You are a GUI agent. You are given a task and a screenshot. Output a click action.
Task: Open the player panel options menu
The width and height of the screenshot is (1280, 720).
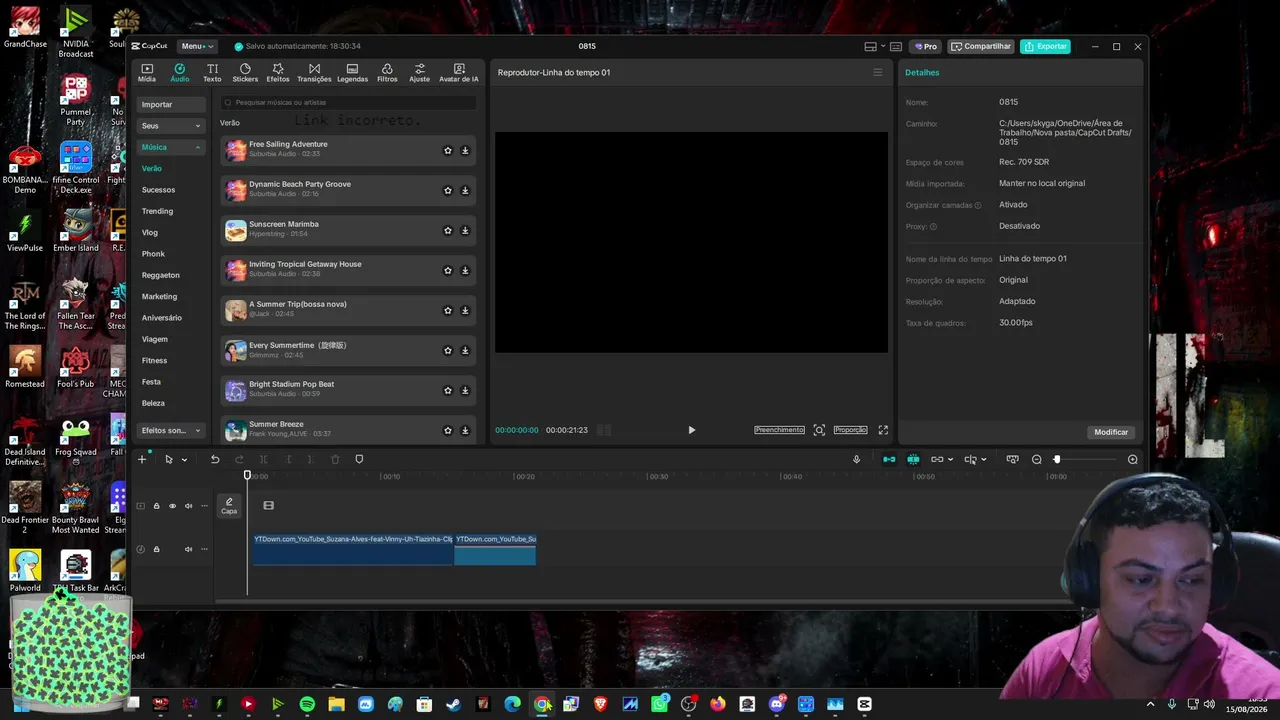[x=878, y=72]
